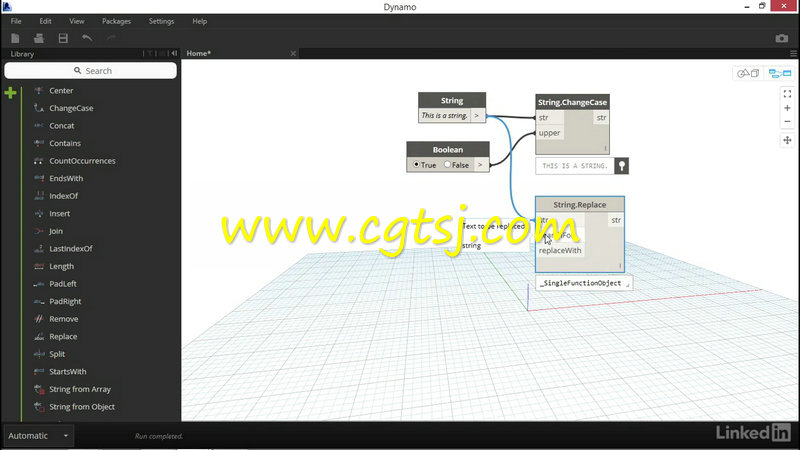Click the 'upper' input port

click(550, 133)
